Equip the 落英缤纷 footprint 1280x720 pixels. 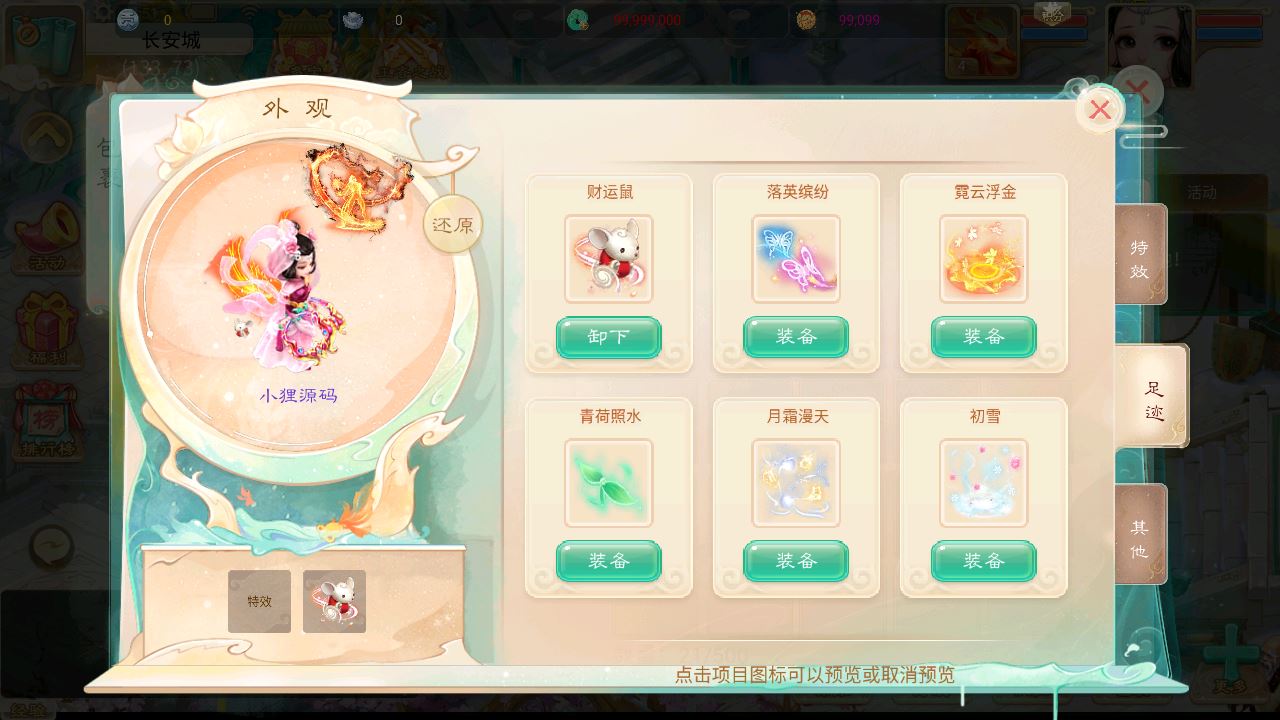click(796, 337)
